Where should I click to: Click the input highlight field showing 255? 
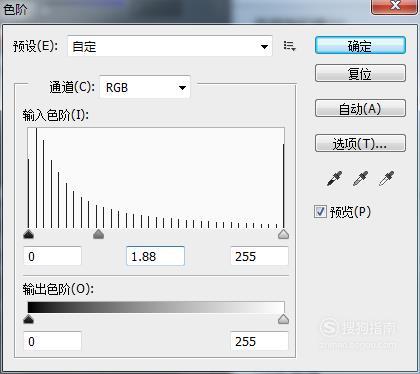259,256
